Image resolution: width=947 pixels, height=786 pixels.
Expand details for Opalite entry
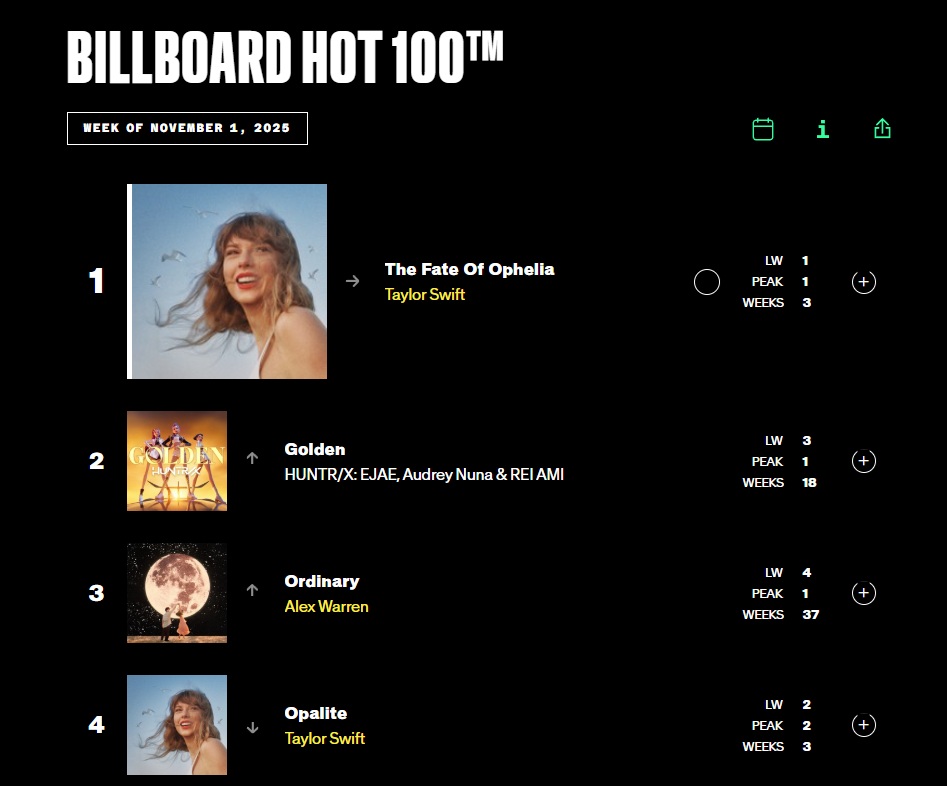pyautogui.click(x=864, y=725)
